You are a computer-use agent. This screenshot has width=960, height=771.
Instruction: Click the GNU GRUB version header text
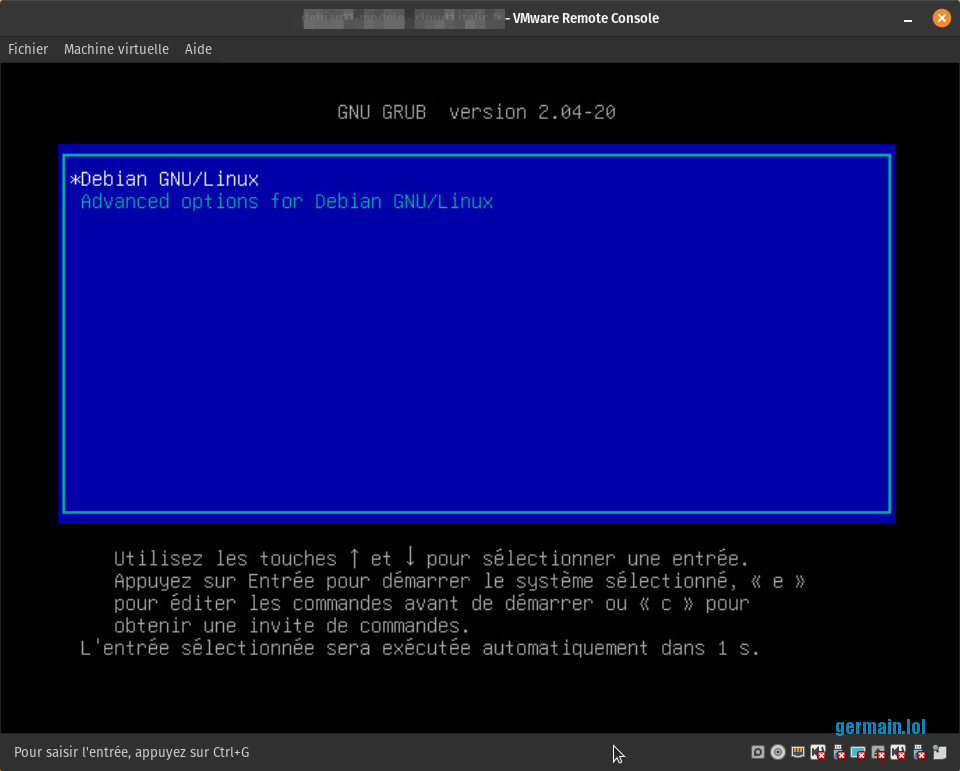pos(476,112)
